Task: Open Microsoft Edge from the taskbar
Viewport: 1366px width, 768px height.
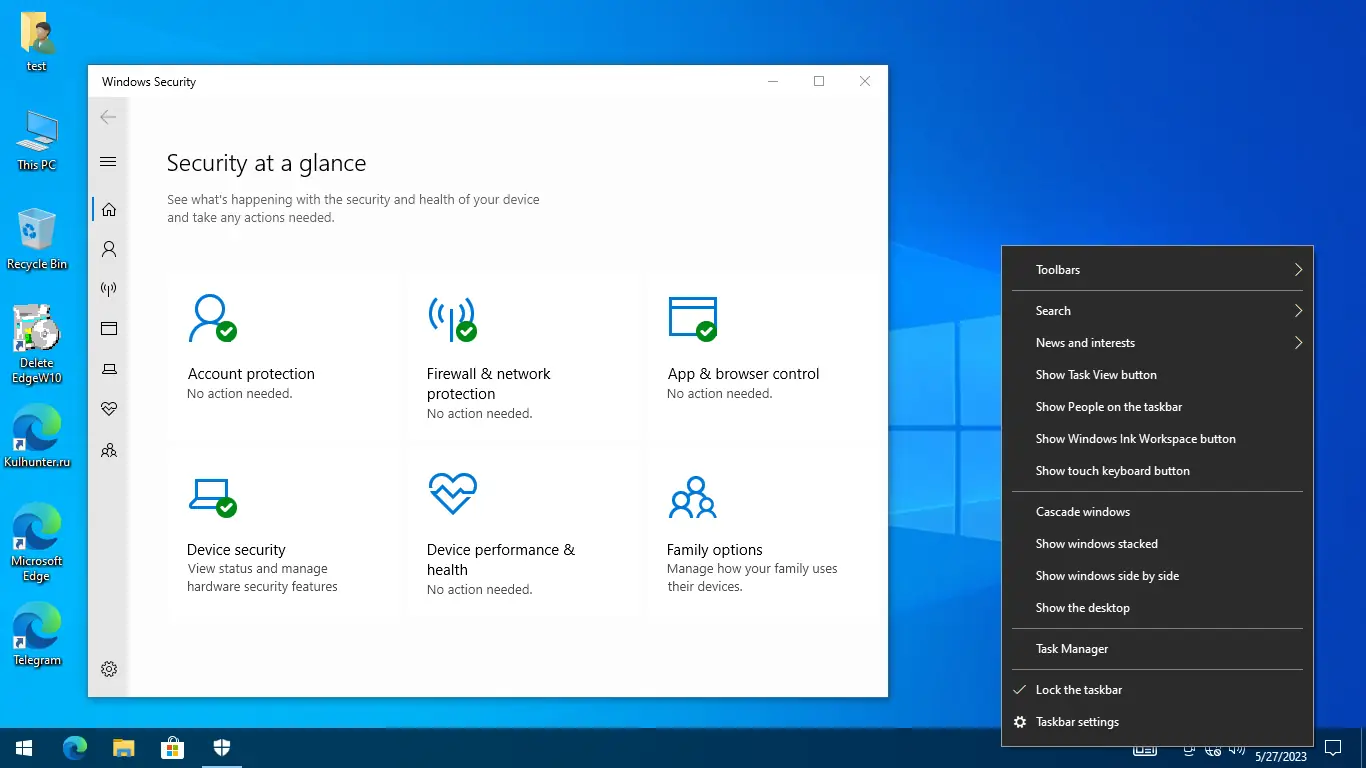Action: 75,747
